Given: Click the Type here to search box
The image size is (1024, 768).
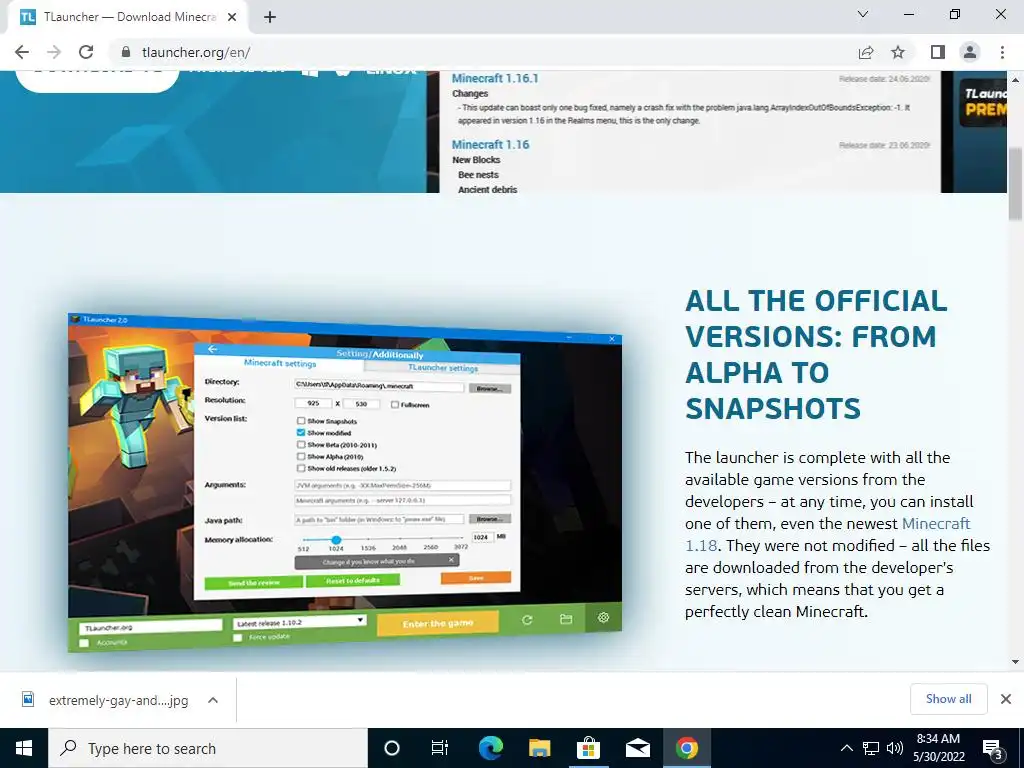Looking at the screenshot, I should tap(208, 748).
